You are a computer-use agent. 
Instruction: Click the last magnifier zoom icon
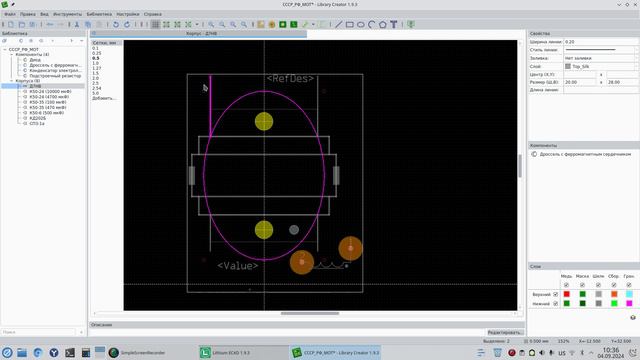coord(244,24)
